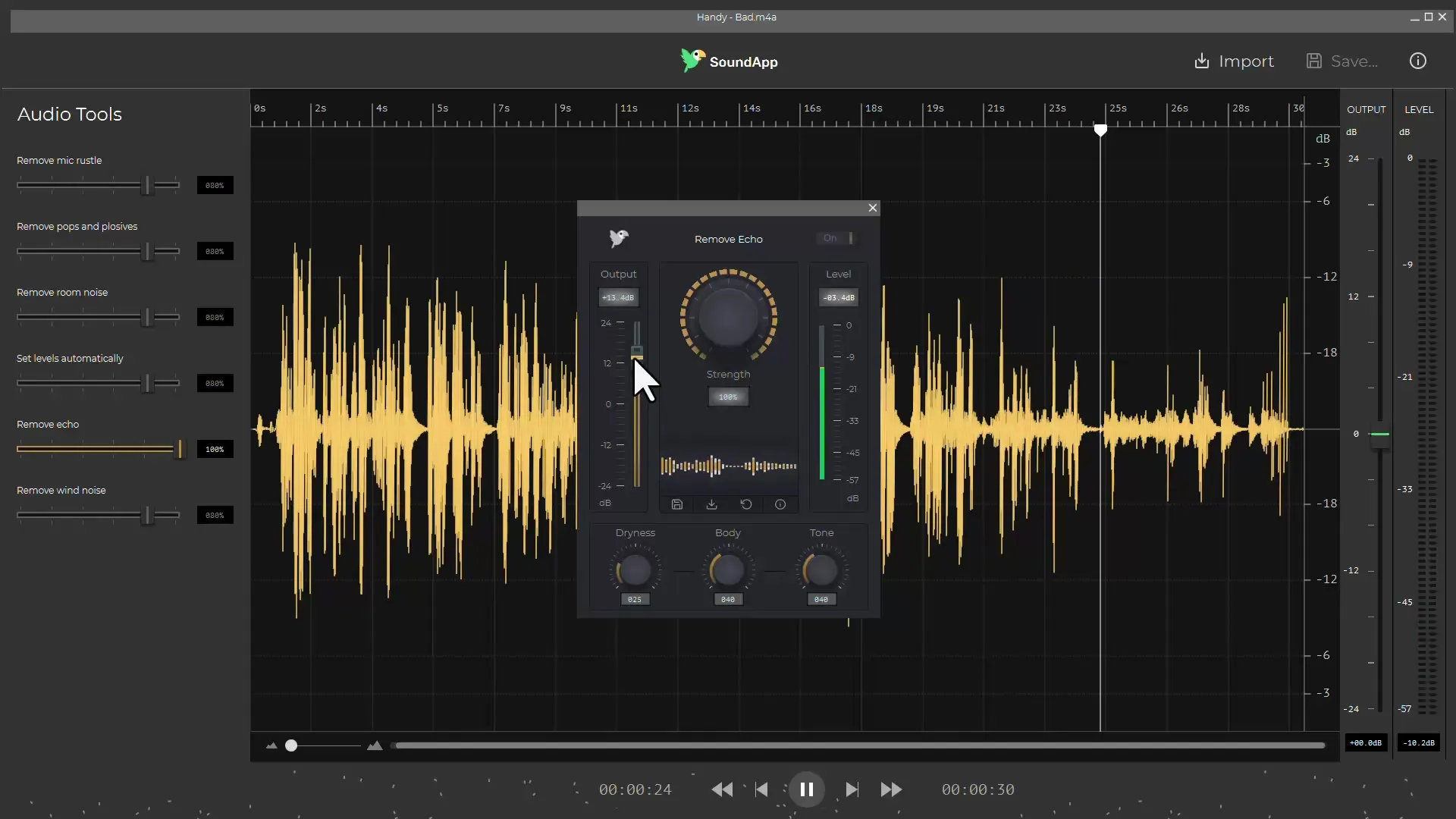The image size is (1456, 819).
Task: Drag the Strength knob to adjust echo removal
Action: tap(728, 316)
